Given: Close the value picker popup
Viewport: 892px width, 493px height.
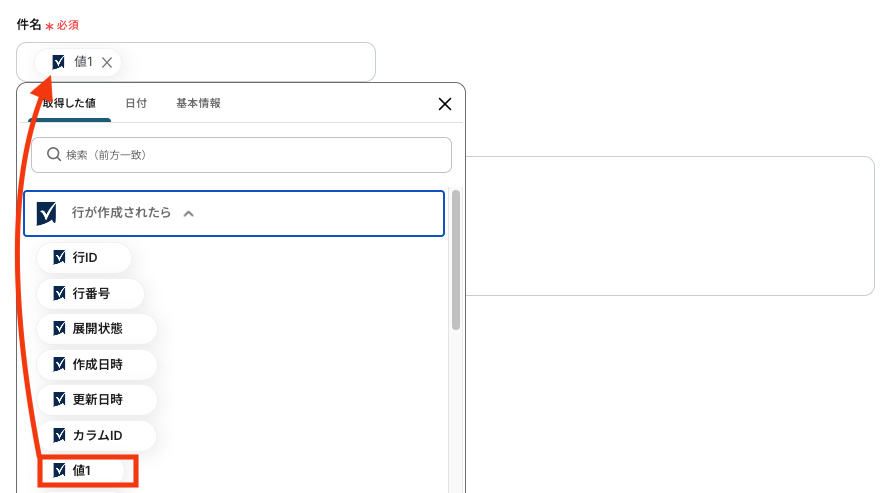Looking at the screenshot, I should click(445, 104).
